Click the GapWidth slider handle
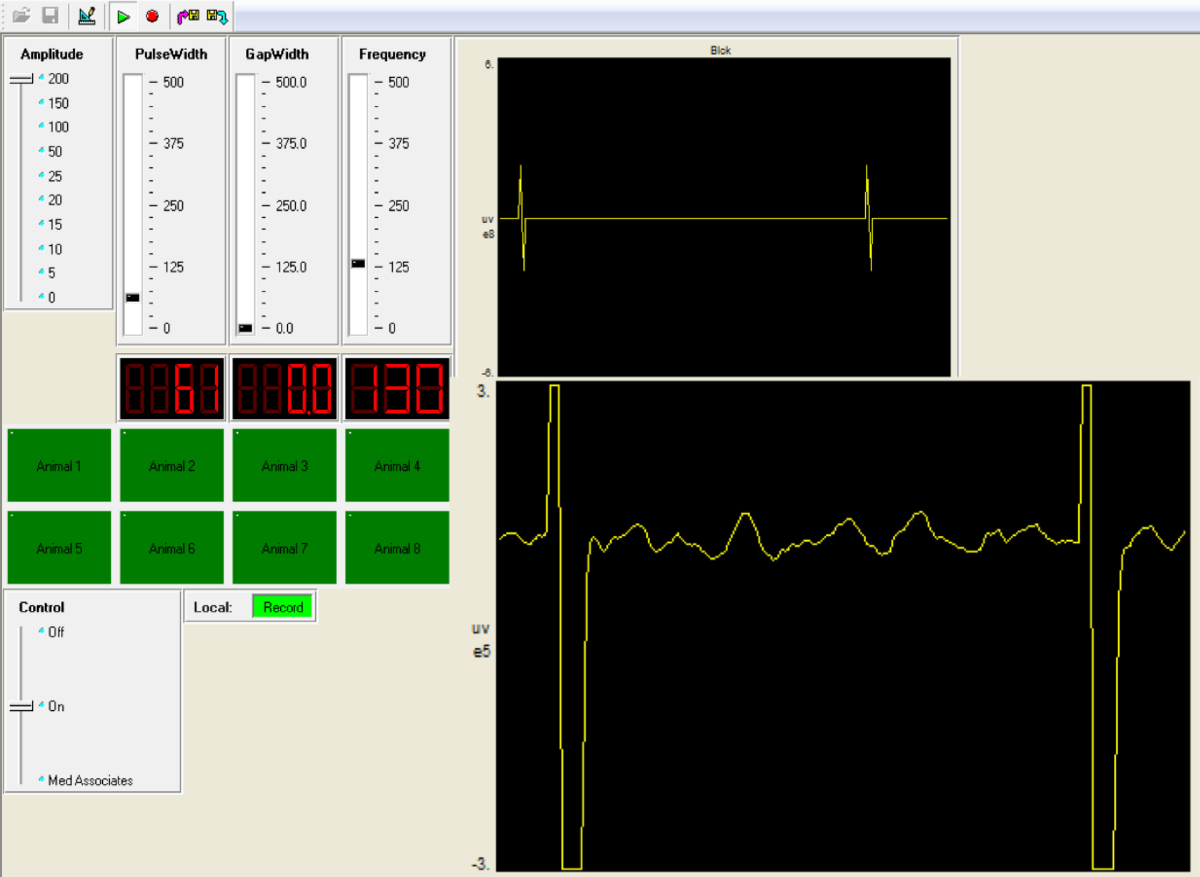 (x=245, y=328)
